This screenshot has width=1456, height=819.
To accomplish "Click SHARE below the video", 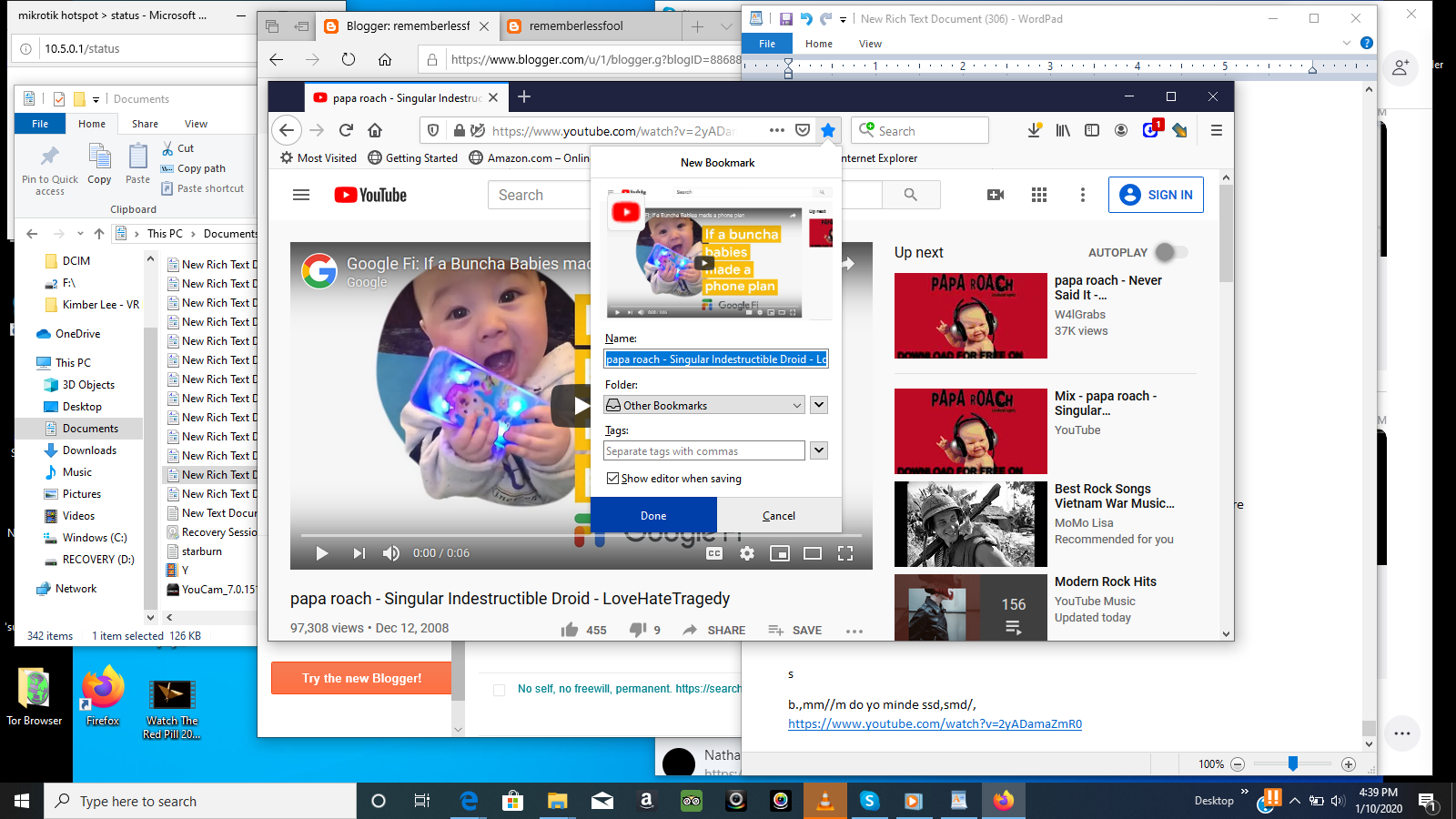I will click(714, 630).
